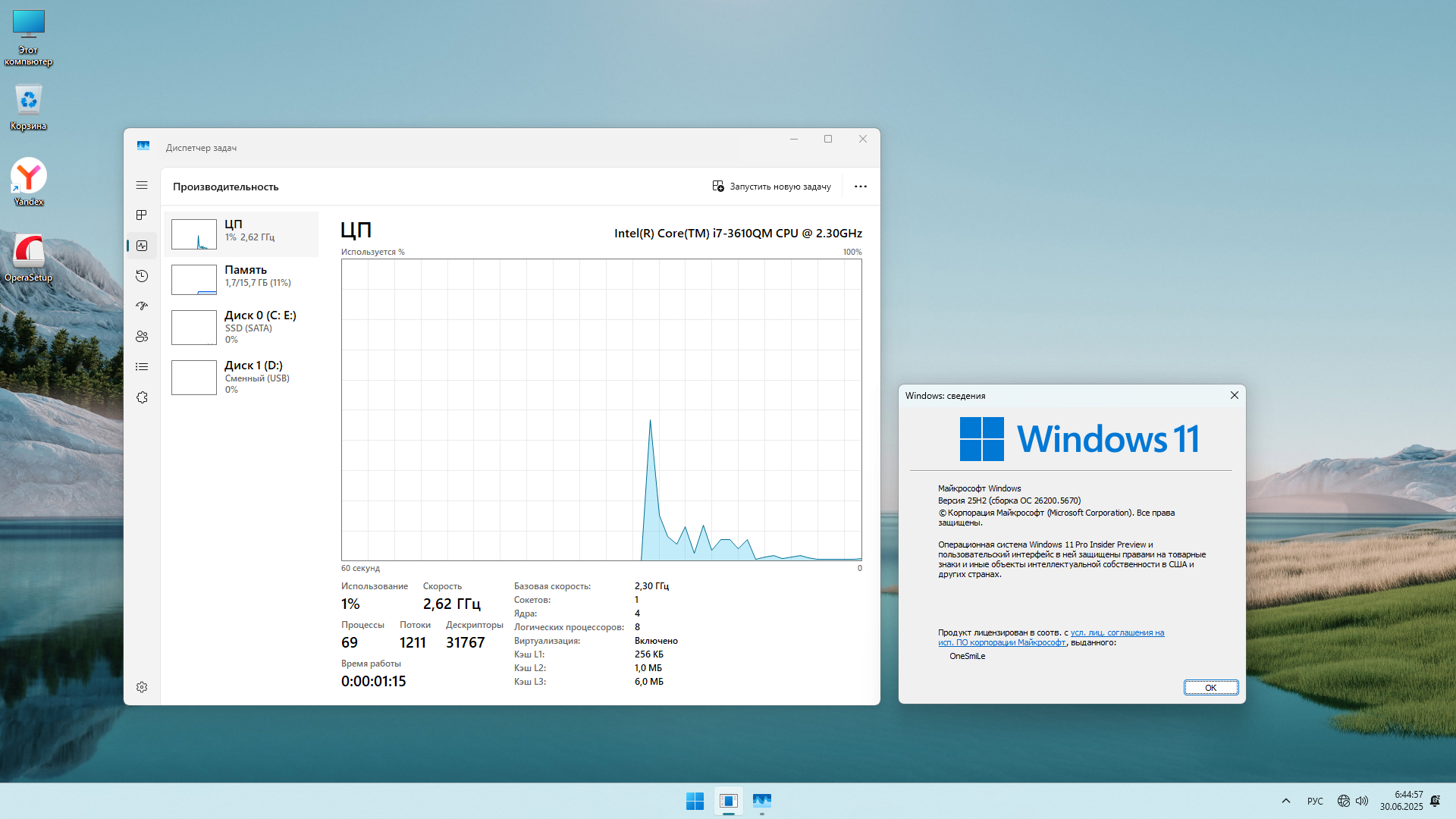The image size is (1456, 819).
Task: Select the ЦП performance item
Action: [241, 234]
